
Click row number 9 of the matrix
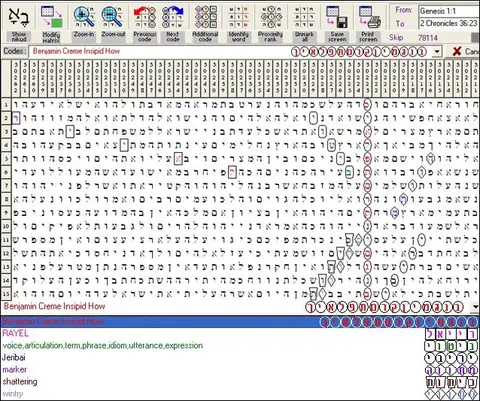pyautogui.click(x=6, y=213)
